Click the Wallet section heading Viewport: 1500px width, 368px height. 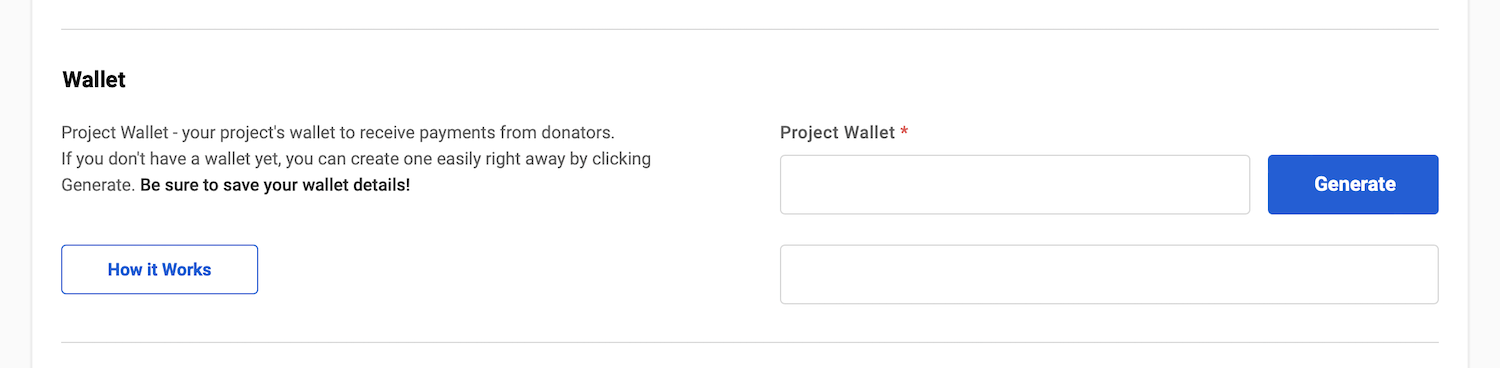tap(94, 80)
